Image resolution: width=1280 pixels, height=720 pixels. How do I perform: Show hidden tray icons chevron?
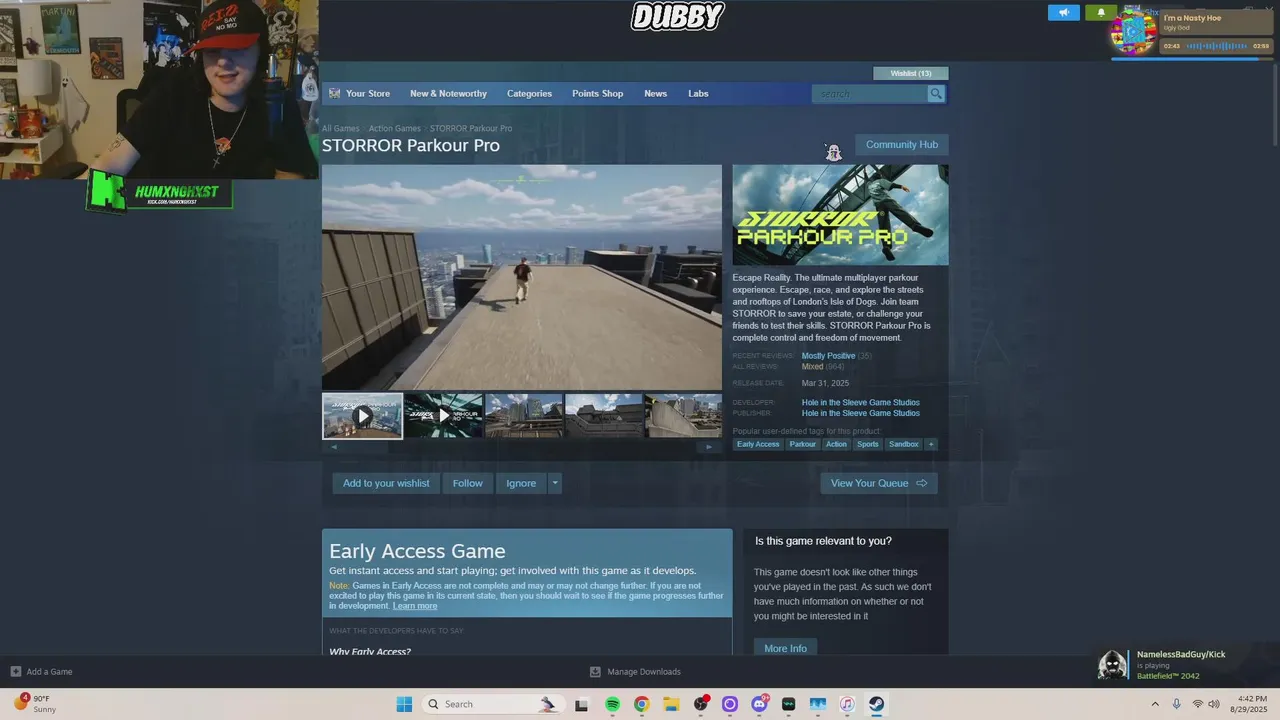click(1156, 704)
